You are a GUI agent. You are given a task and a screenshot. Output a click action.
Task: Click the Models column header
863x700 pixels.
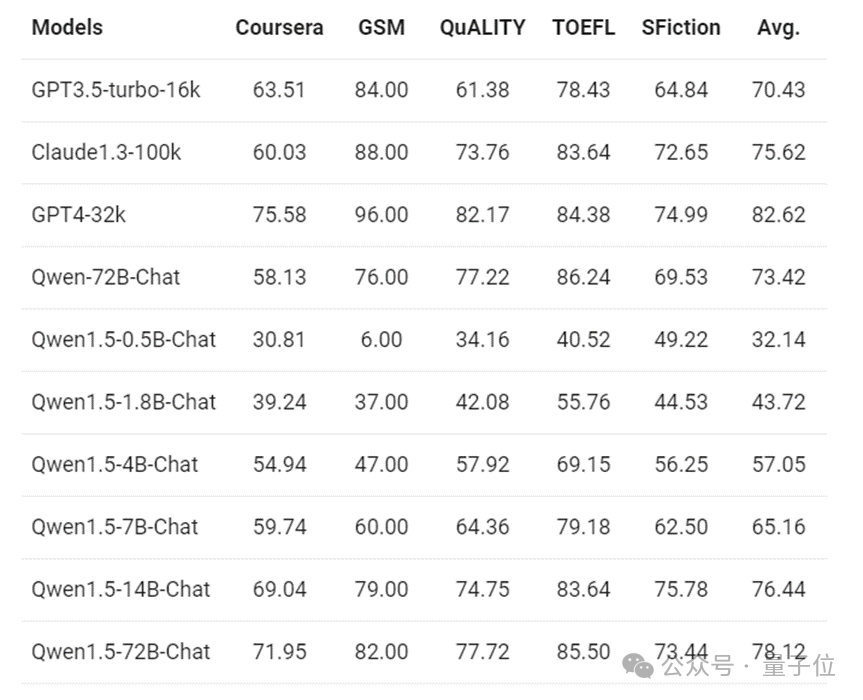(x=67, y=28)
